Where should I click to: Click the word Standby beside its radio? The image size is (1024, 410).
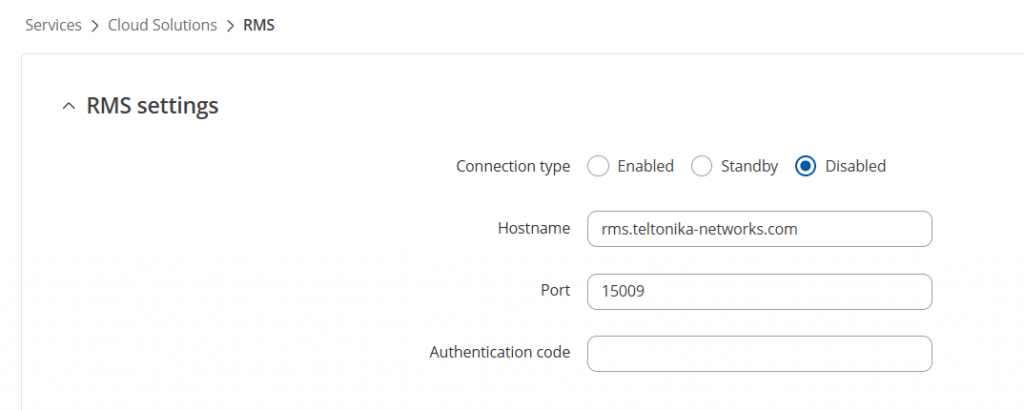(x=749, y=166)
